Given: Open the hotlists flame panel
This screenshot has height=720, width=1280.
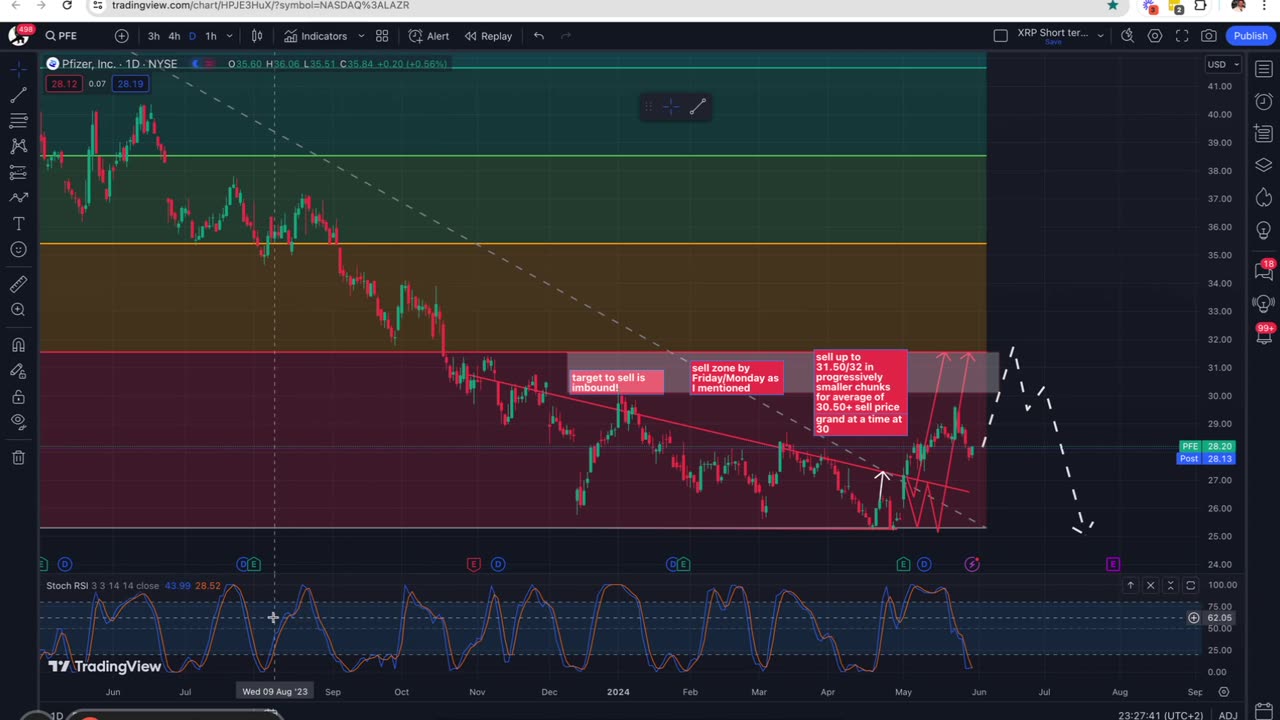Looking at the screenshot, I should click(1264, 197).
